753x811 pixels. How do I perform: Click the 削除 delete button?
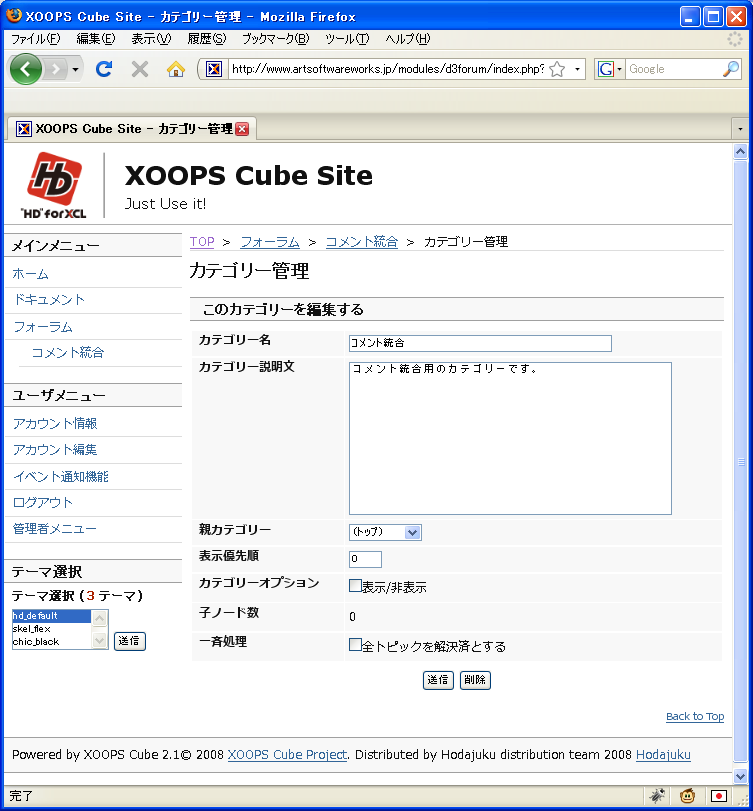click(x=475, y=680)
